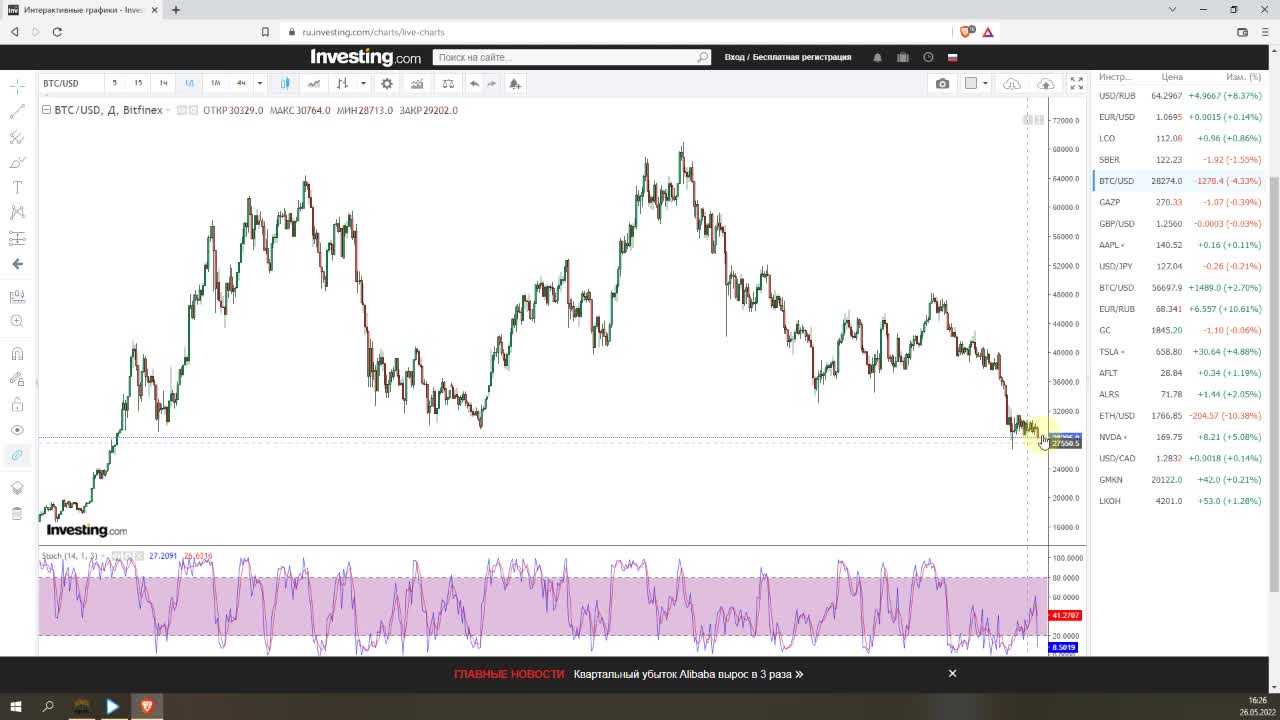Toggle the drawings sync link icon
Viewport: 1280px width, 720px height.
17,455
